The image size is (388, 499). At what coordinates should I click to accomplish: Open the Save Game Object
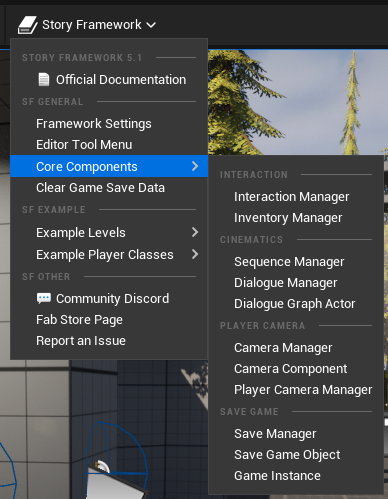click(296, 455)
